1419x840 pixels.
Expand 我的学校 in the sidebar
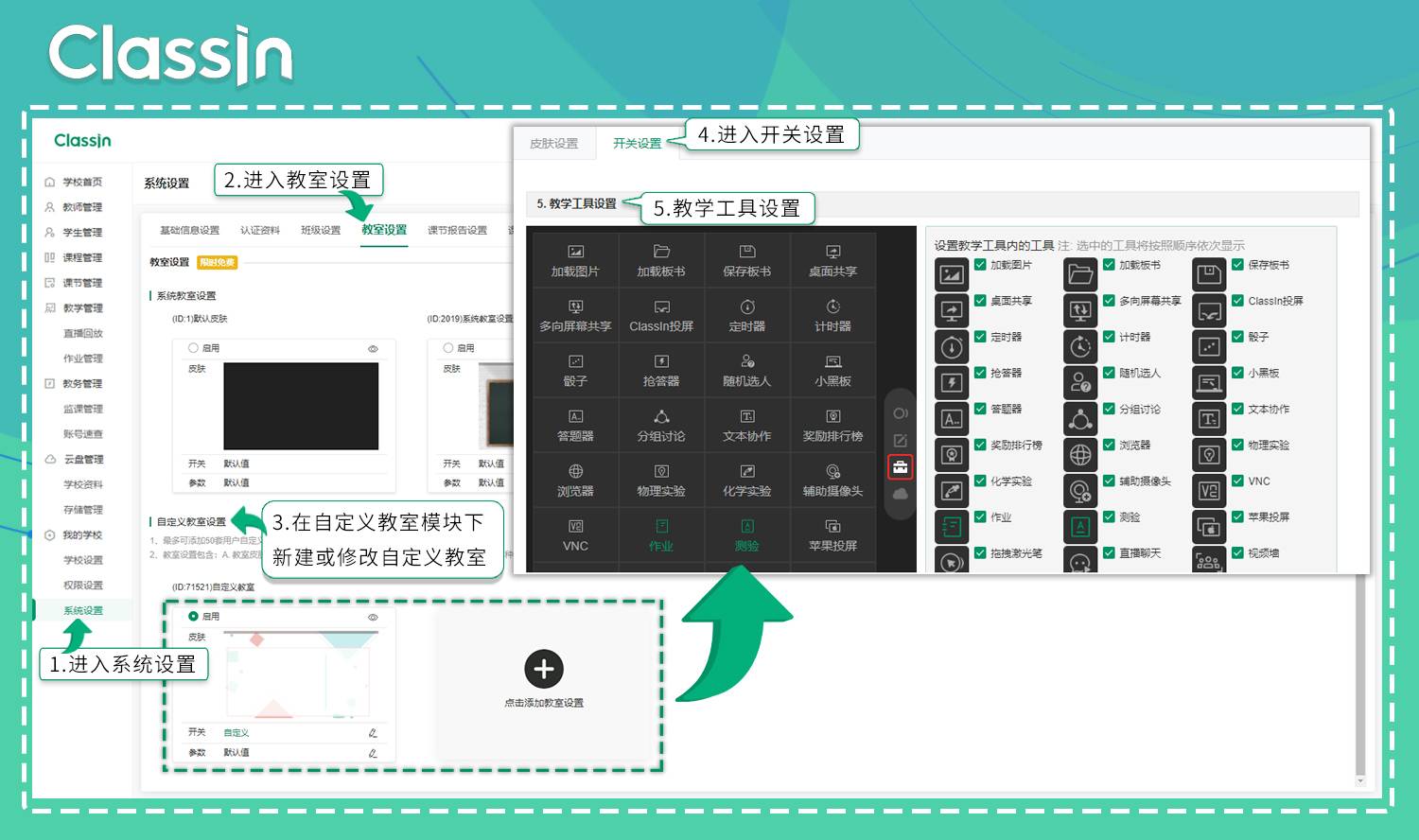click(x=82, y=534)
